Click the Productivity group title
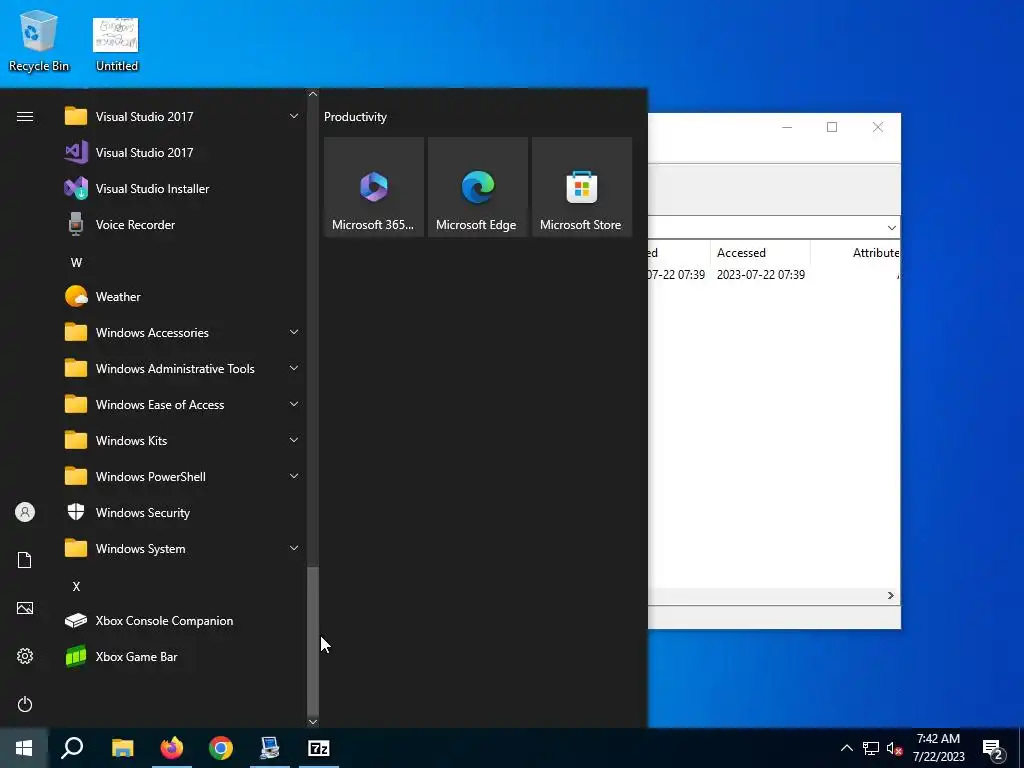The image size is (1024, 768). coord(355,117)
